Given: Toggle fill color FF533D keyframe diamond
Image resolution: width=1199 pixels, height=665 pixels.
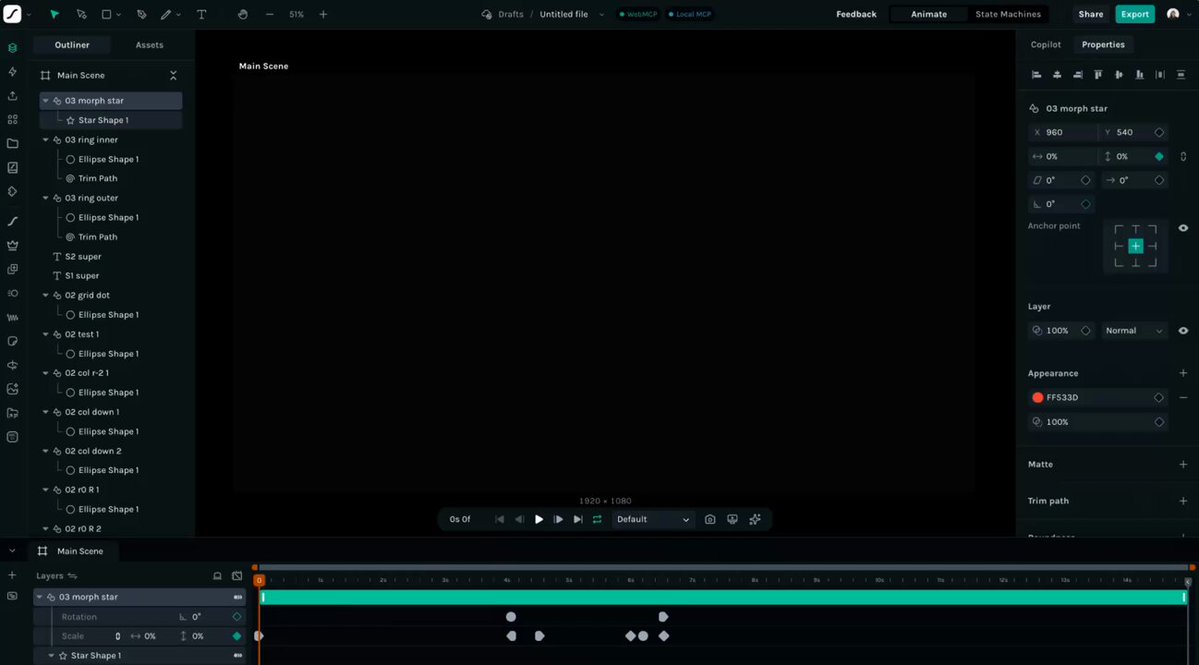Looking at the screenshot, I should (1158, 397).
